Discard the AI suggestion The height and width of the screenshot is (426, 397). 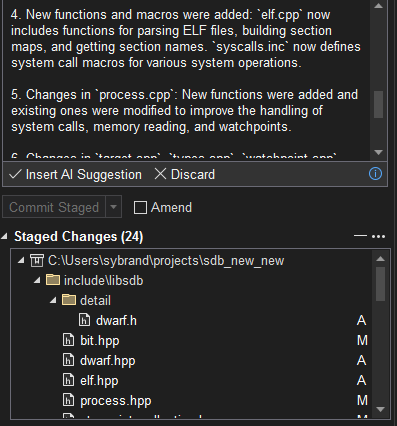[x=185, y=174]
